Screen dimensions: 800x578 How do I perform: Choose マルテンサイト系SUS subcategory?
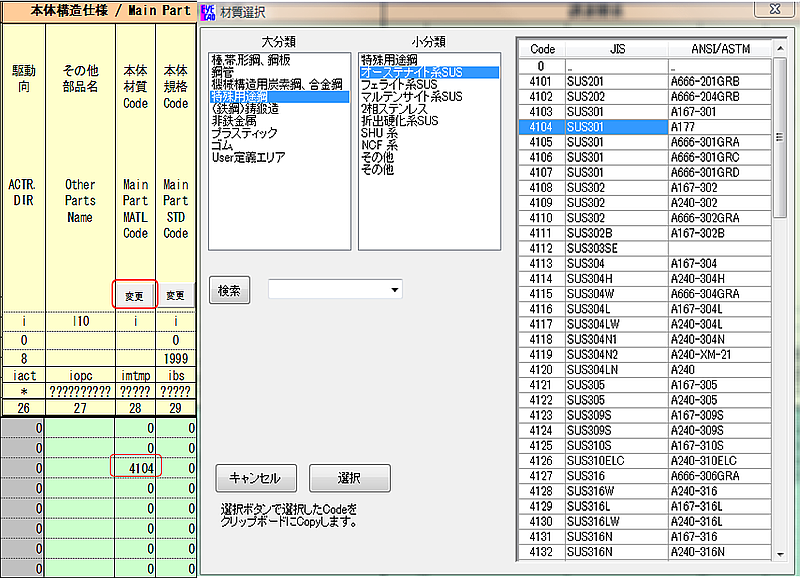[411, 97]
